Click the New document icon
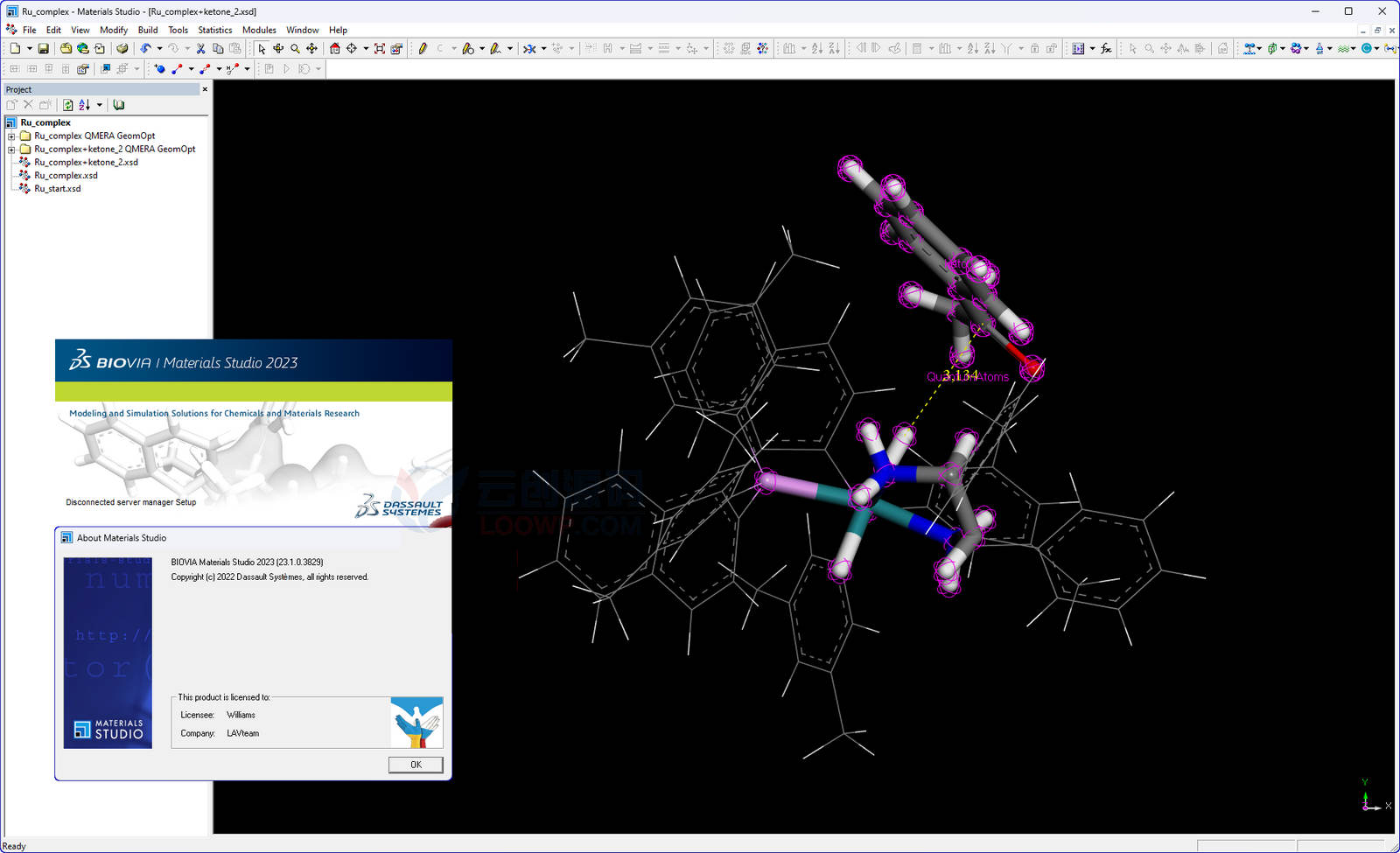 coord(15,49)
